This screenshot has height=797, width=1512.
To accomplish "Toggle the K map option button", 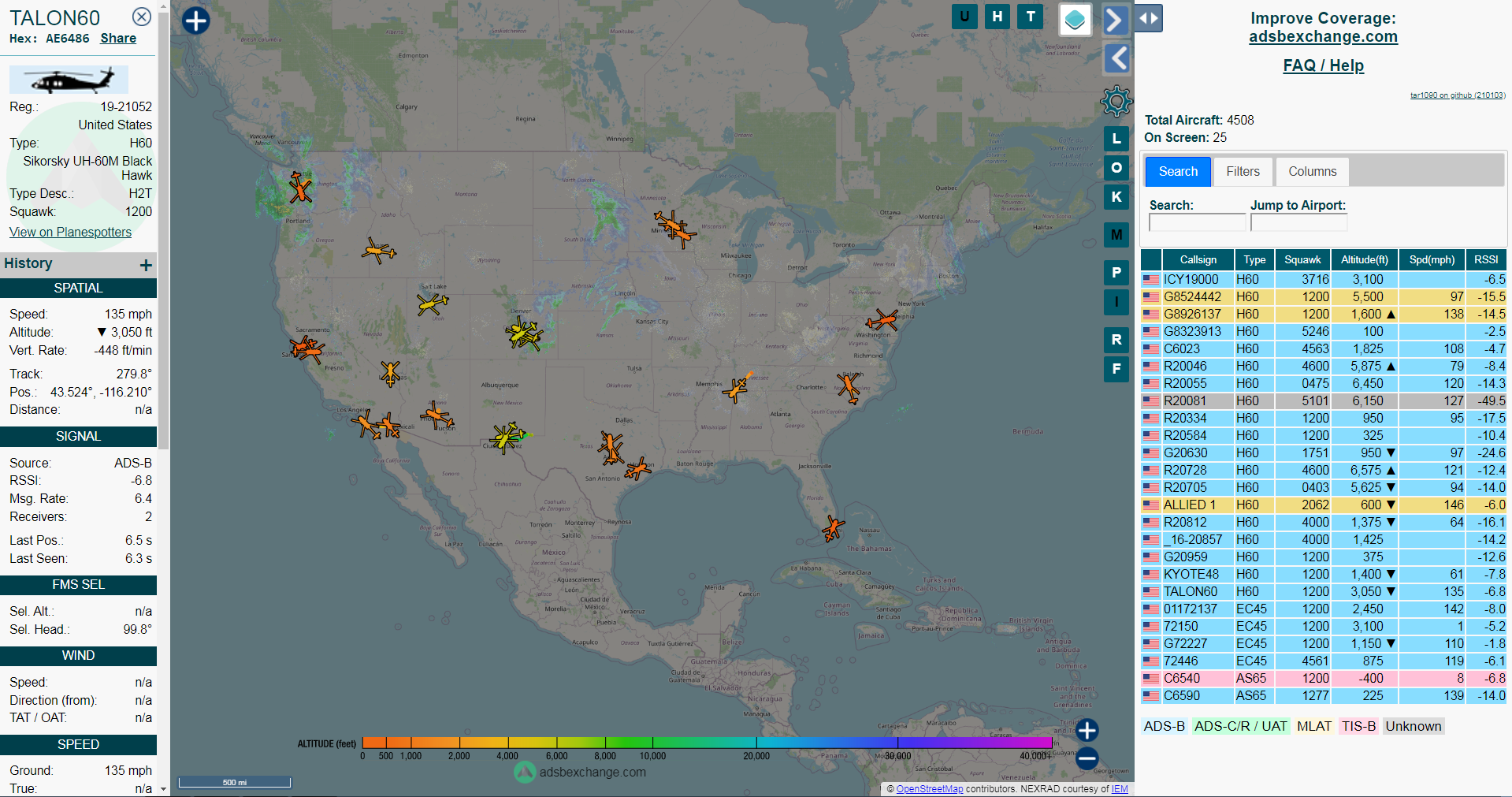I will [x=1116, y=197].
